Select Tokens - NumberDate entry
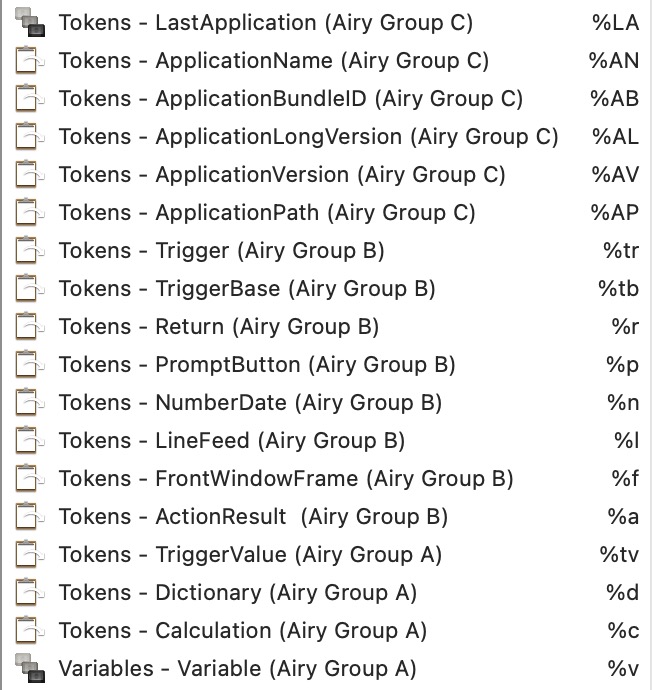 click(249, 403)
